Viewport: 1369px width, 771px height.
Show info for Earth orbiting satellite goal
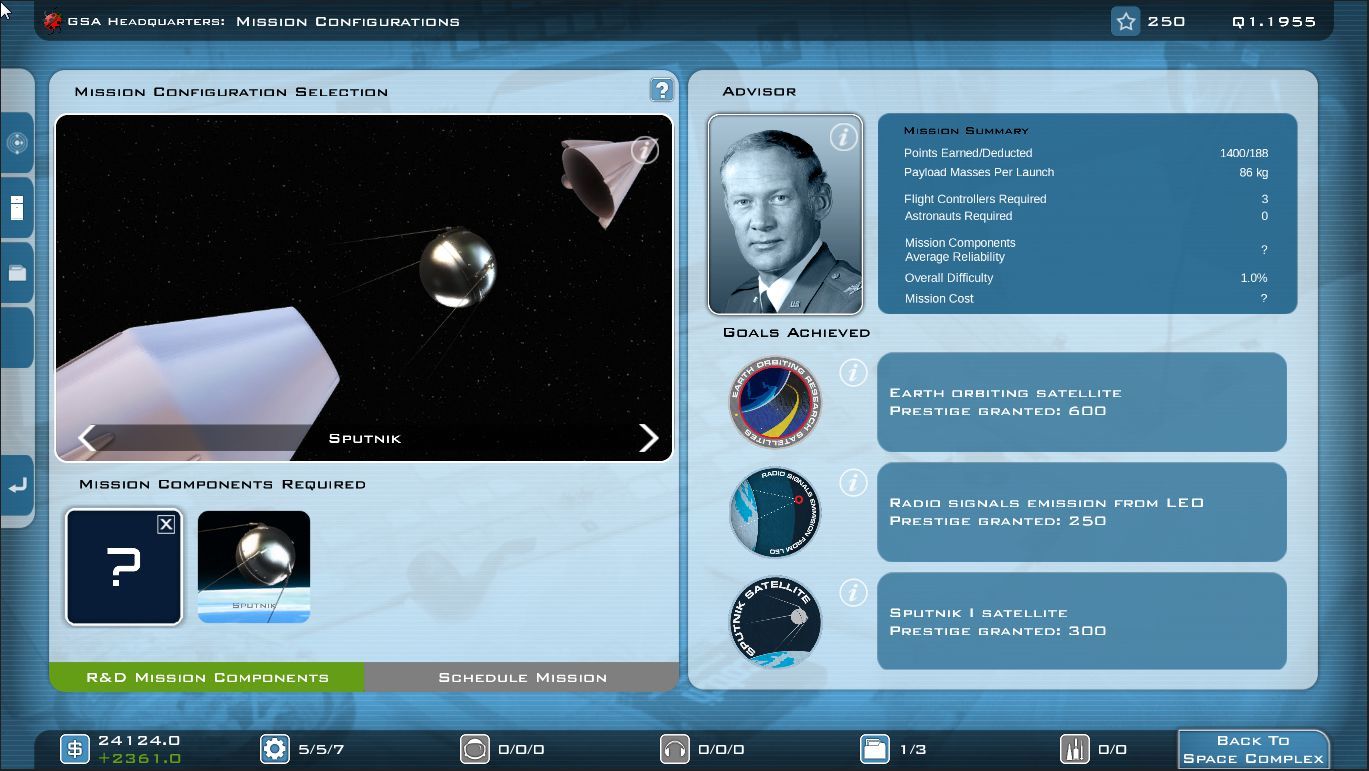pos(853,373)
